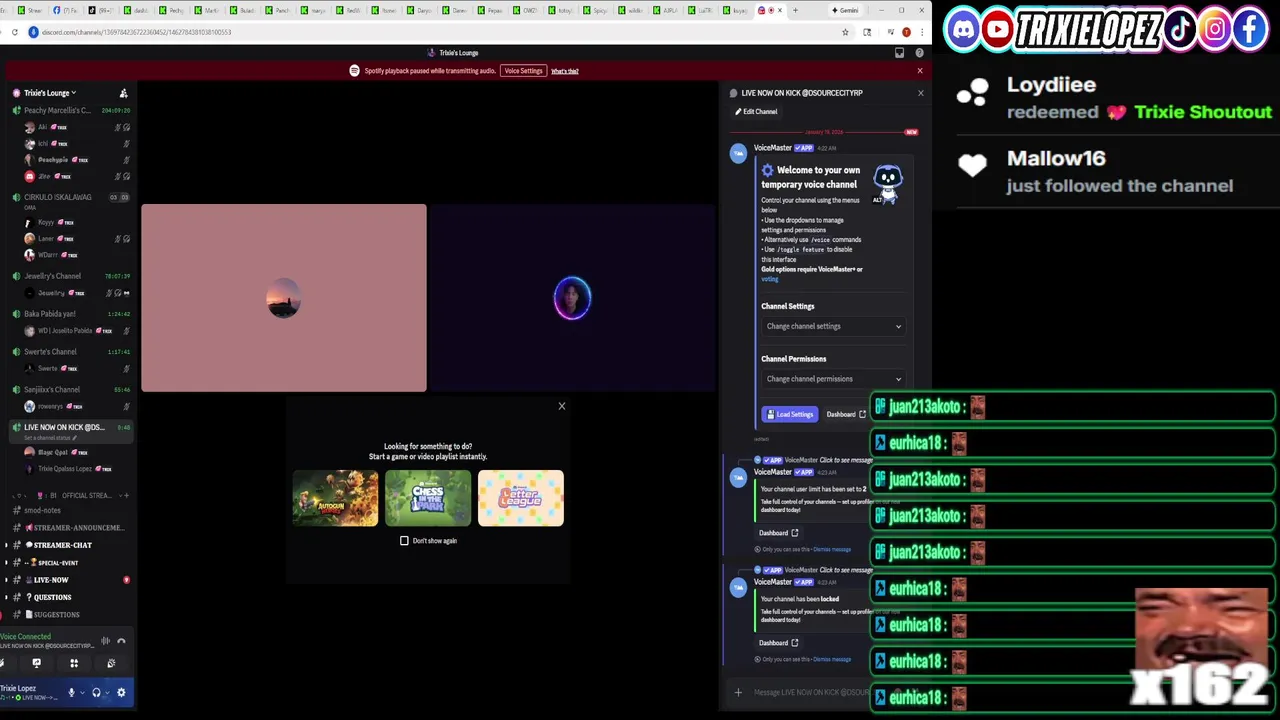Select the pink sunset avatar video tile
Screen dimensions: 1280x720
pyautogui.click(x=284, y=298)
